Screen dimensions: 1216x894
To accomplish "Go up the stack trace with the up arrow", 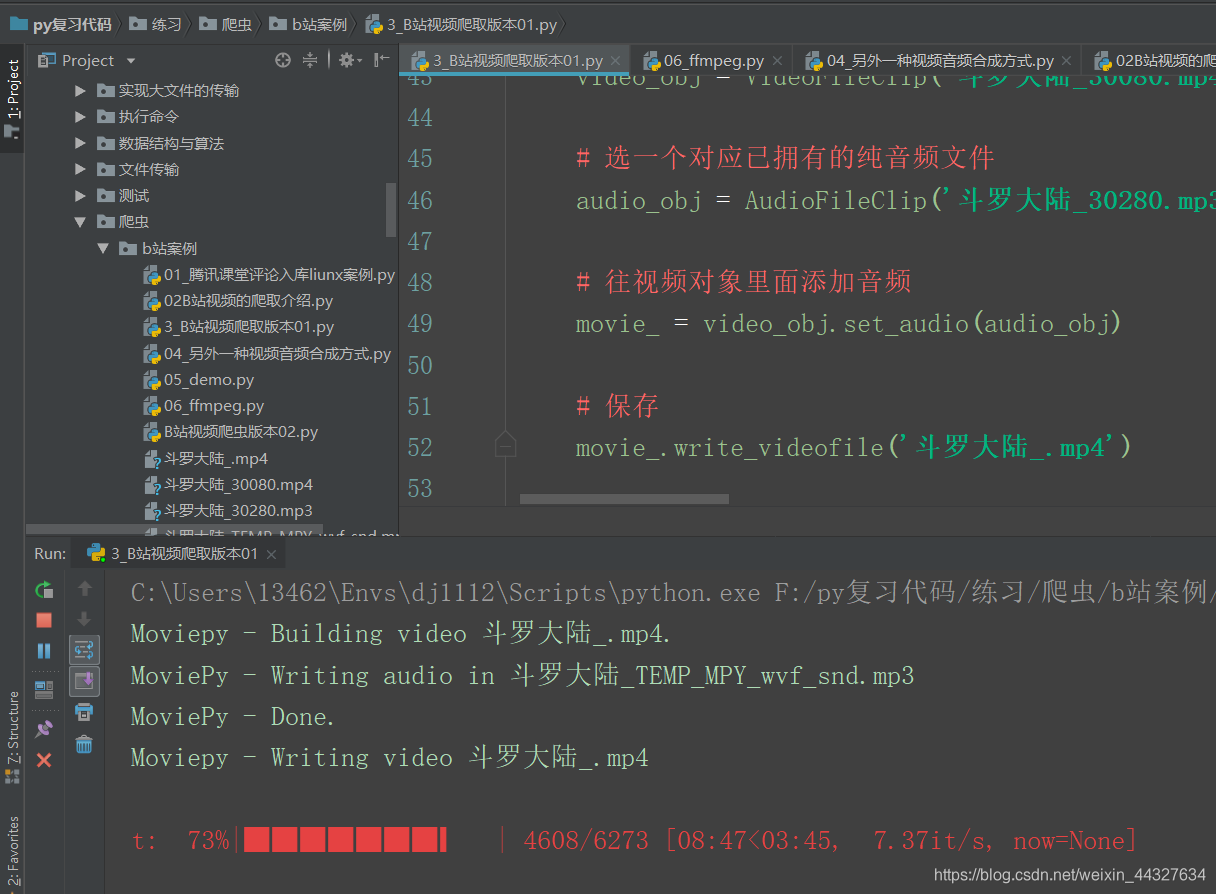I will (84, 589).
